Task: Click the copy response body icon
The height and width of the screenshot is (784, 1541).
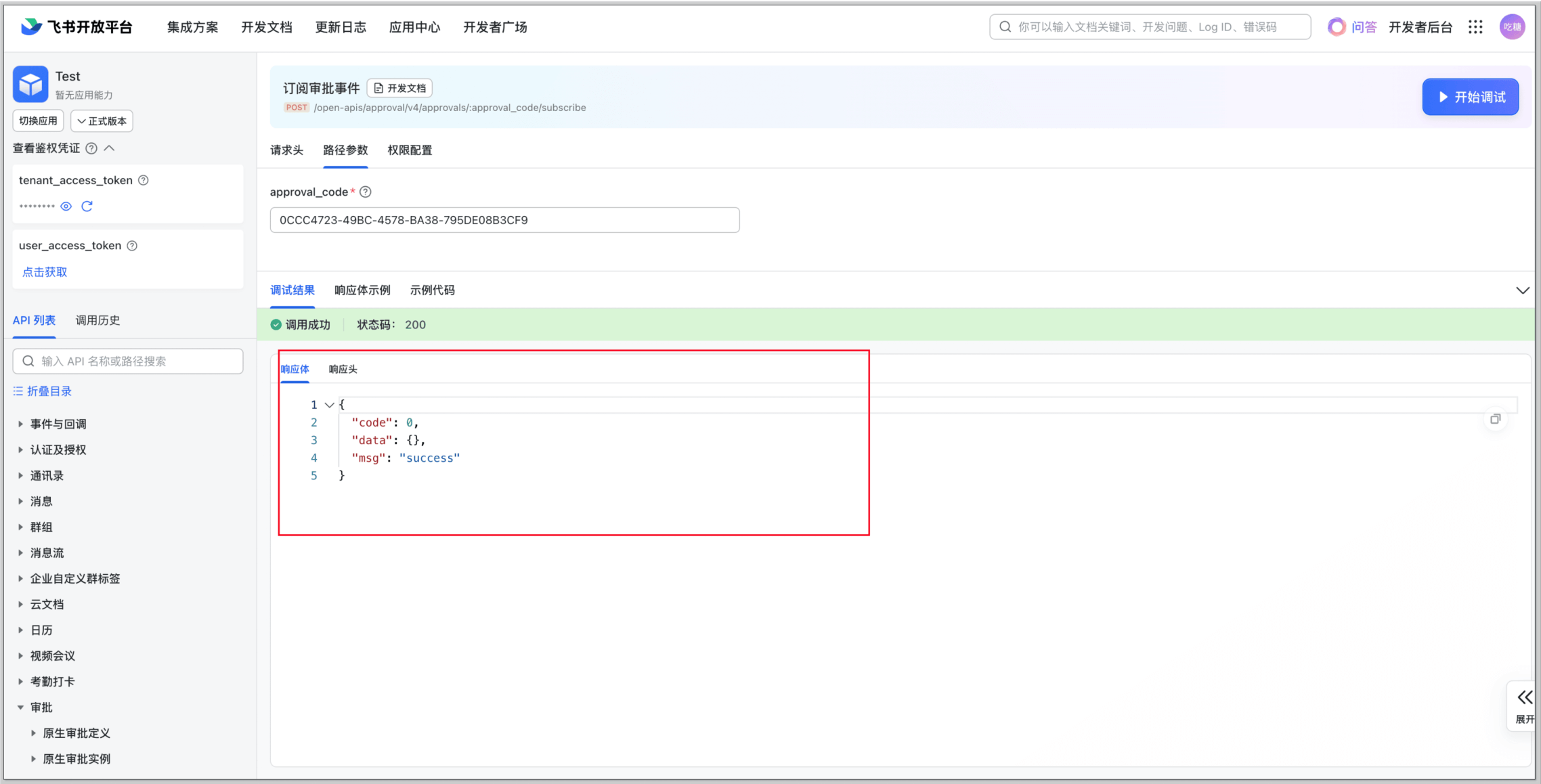Action: [x=1495, y=419]
